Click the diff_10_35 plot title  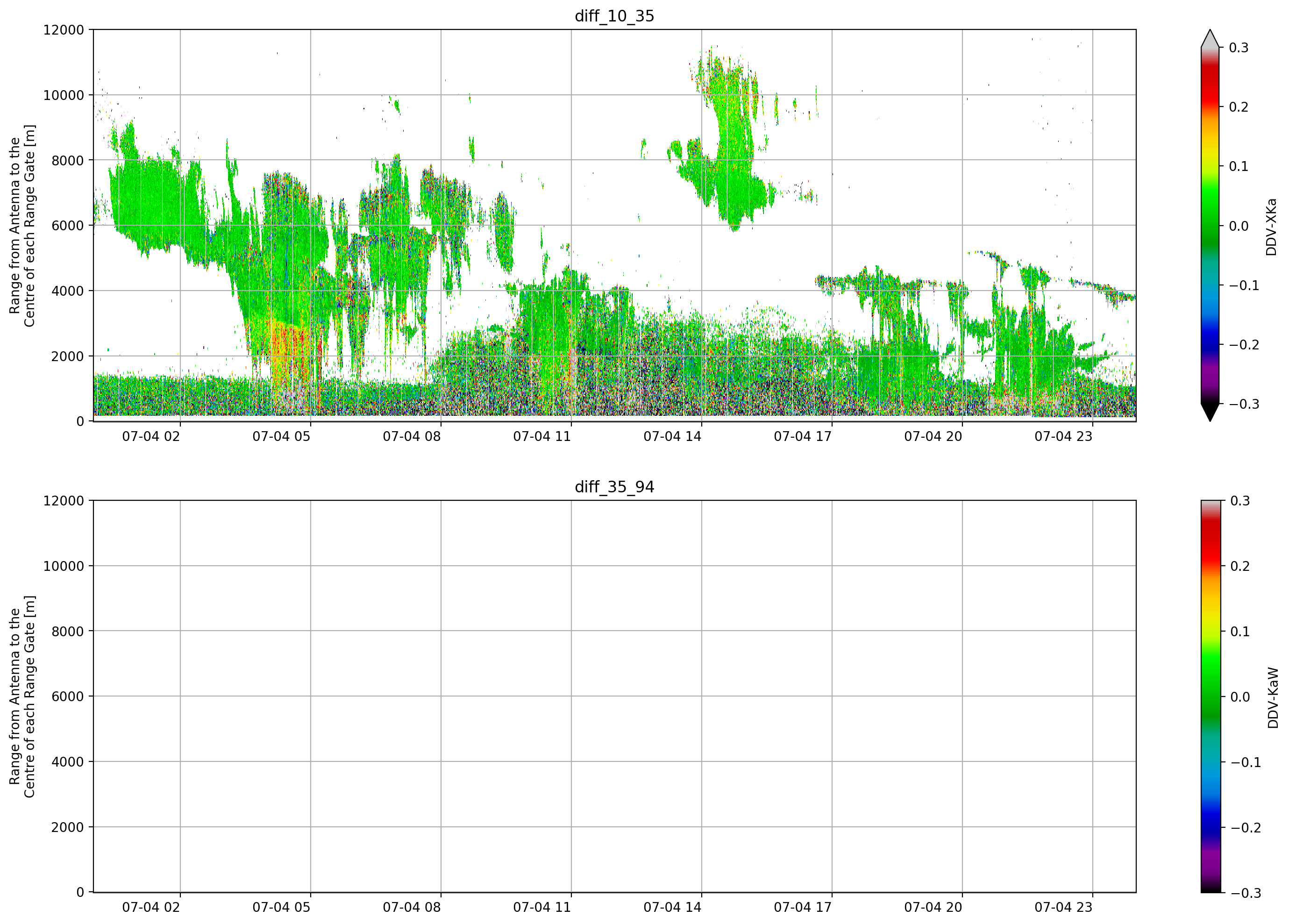(614, 16)
